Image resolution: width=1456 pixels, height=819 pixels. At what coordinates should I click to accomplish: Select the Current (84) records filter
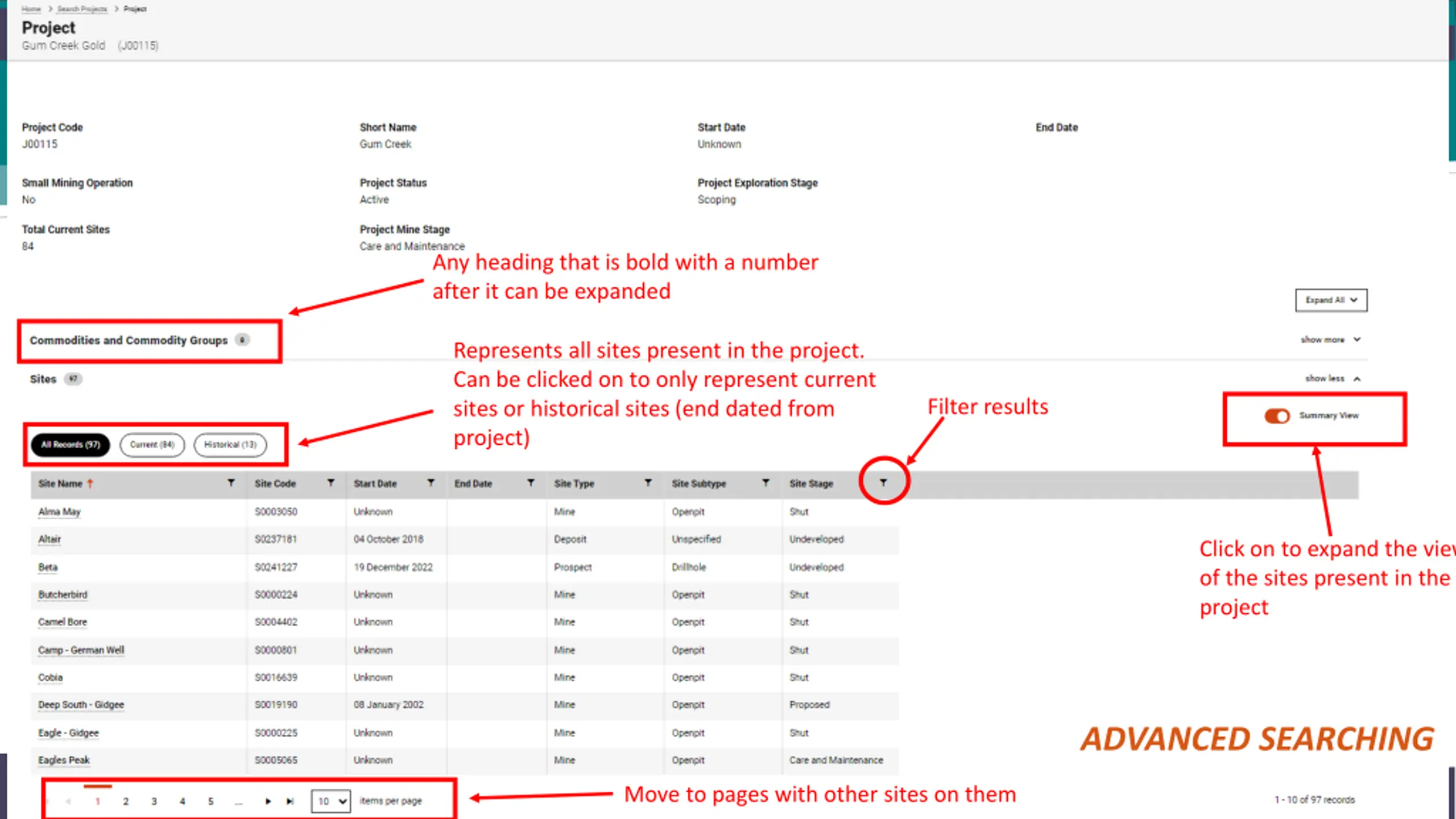pos(152,445)
